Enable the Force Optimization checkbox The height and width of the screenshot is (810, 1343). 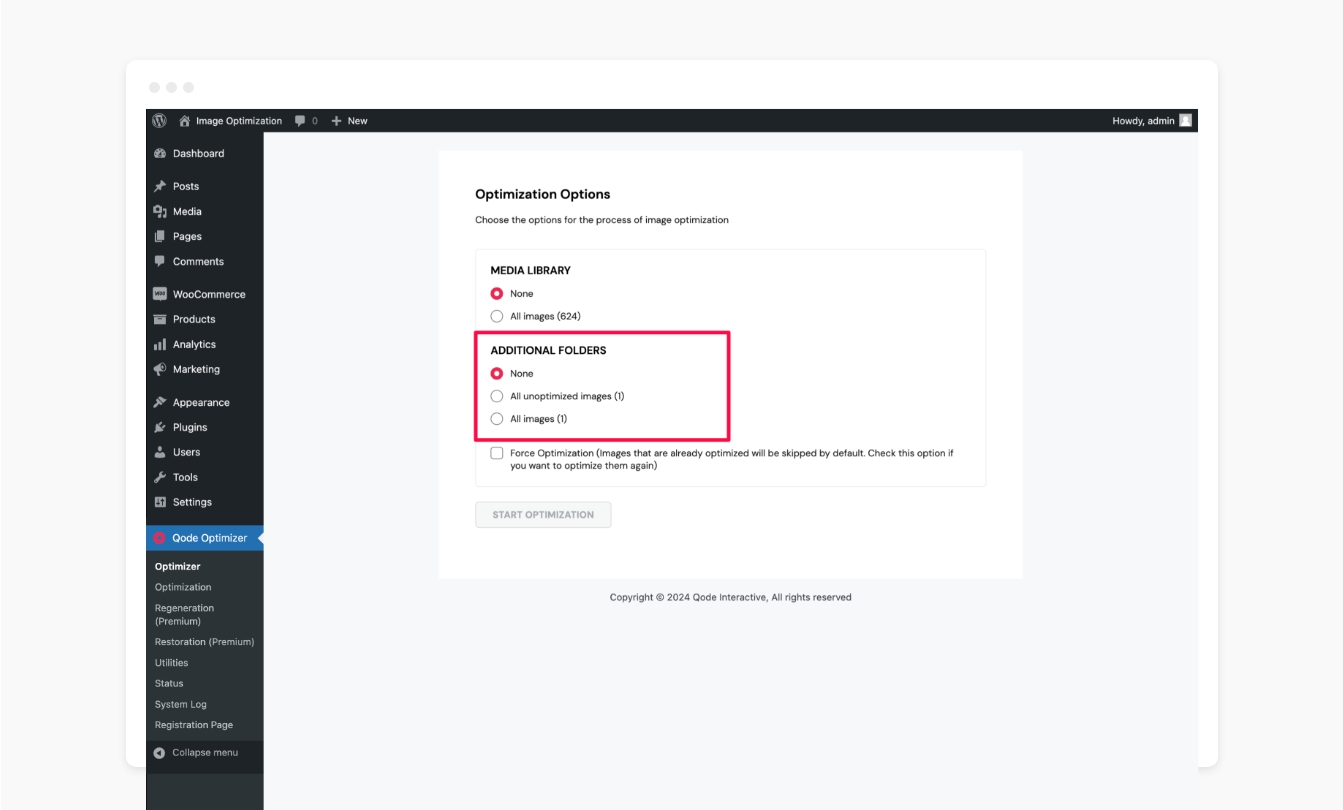click(497, 453)
